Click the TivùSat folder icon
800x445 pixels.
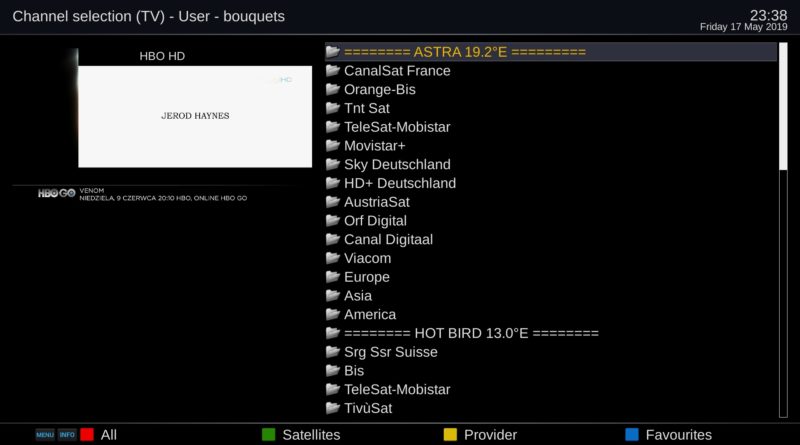pos(333,408)
